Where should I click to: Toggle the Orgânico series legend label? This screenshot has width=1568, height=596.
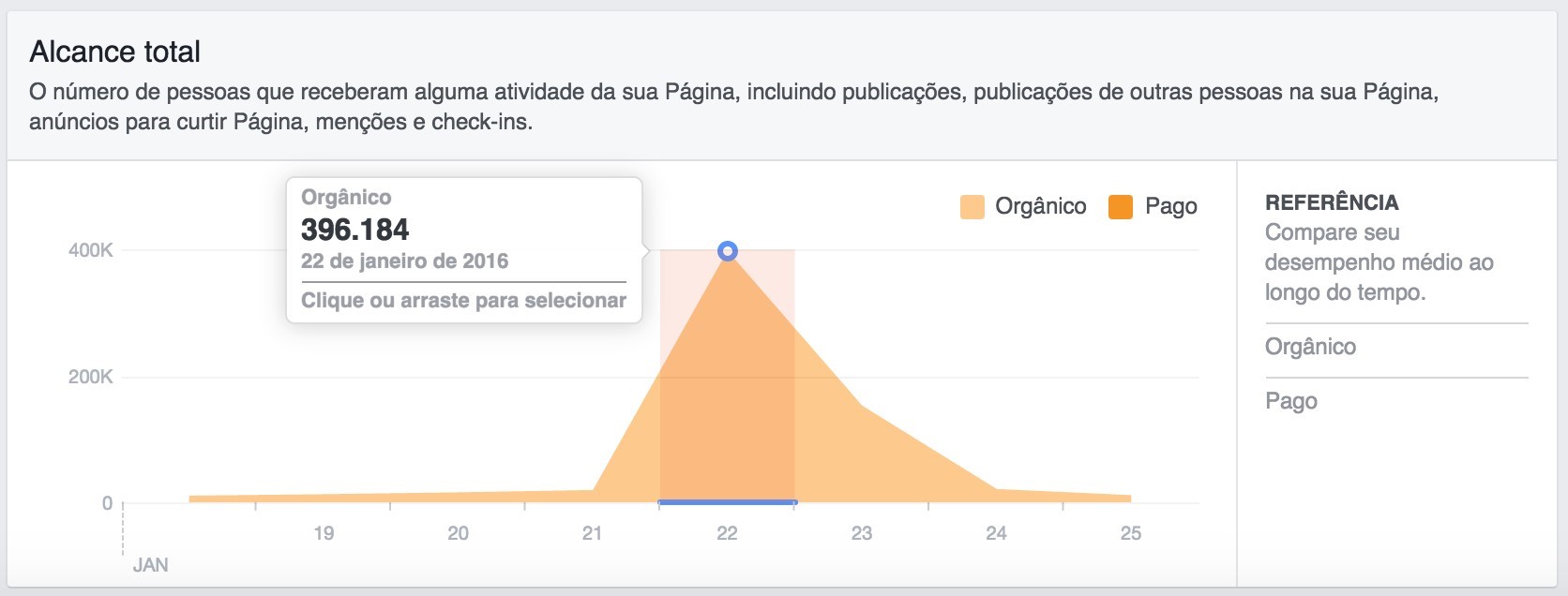click(1041, 206)
